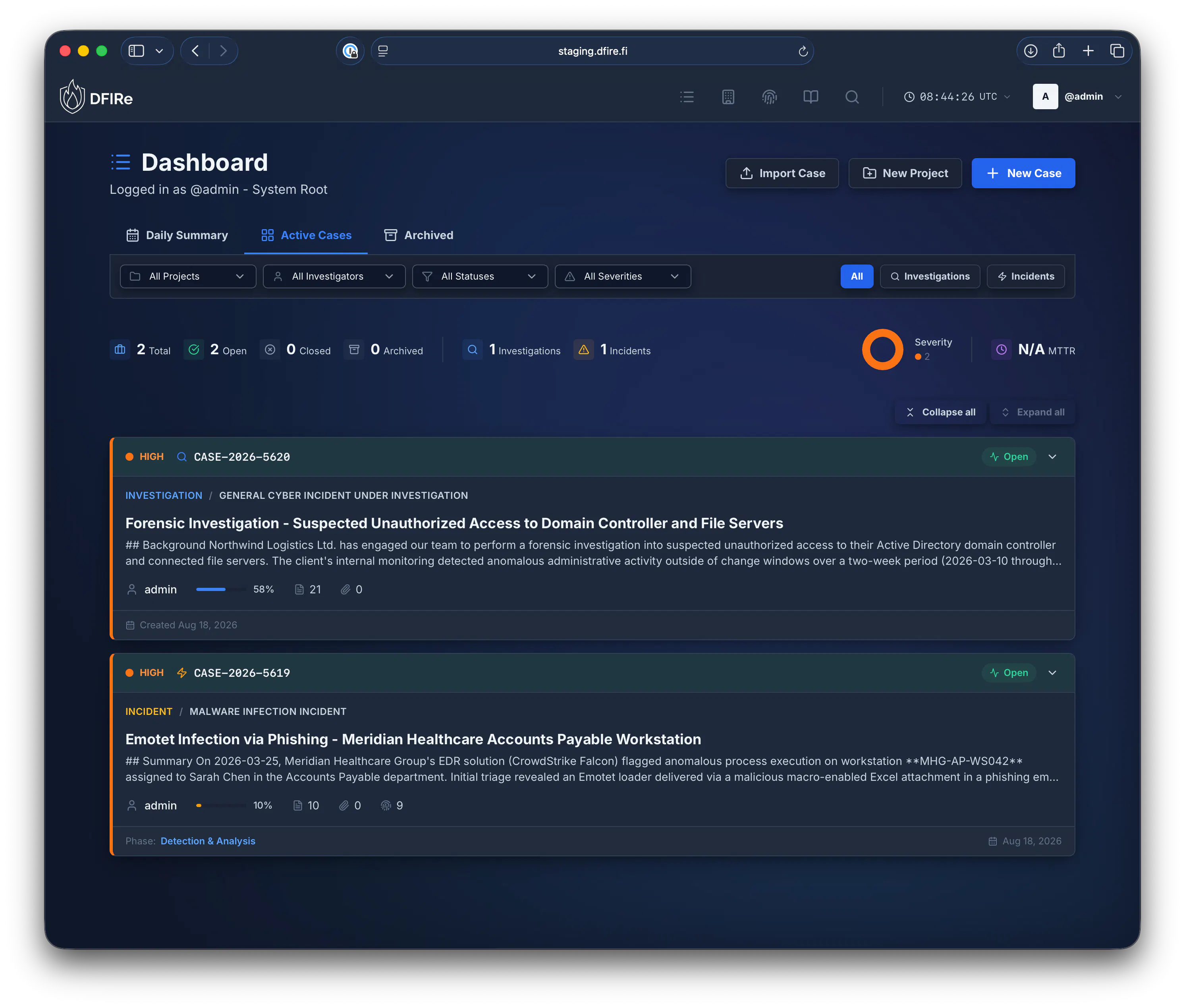Click the CASE-2026-5620 identifier text
Screen dimensions: 1185x1008
pyautogui.click(x=242, y=457)
